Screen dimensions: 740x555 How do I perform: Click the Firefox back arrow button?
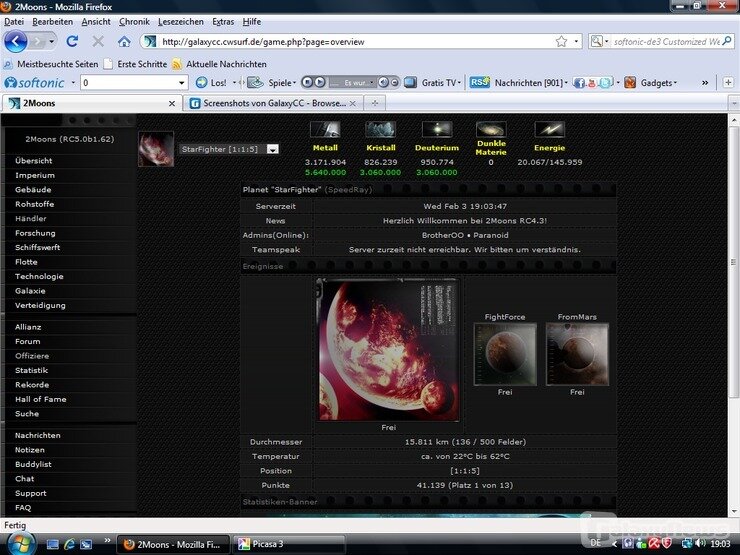tap(16, 42)
